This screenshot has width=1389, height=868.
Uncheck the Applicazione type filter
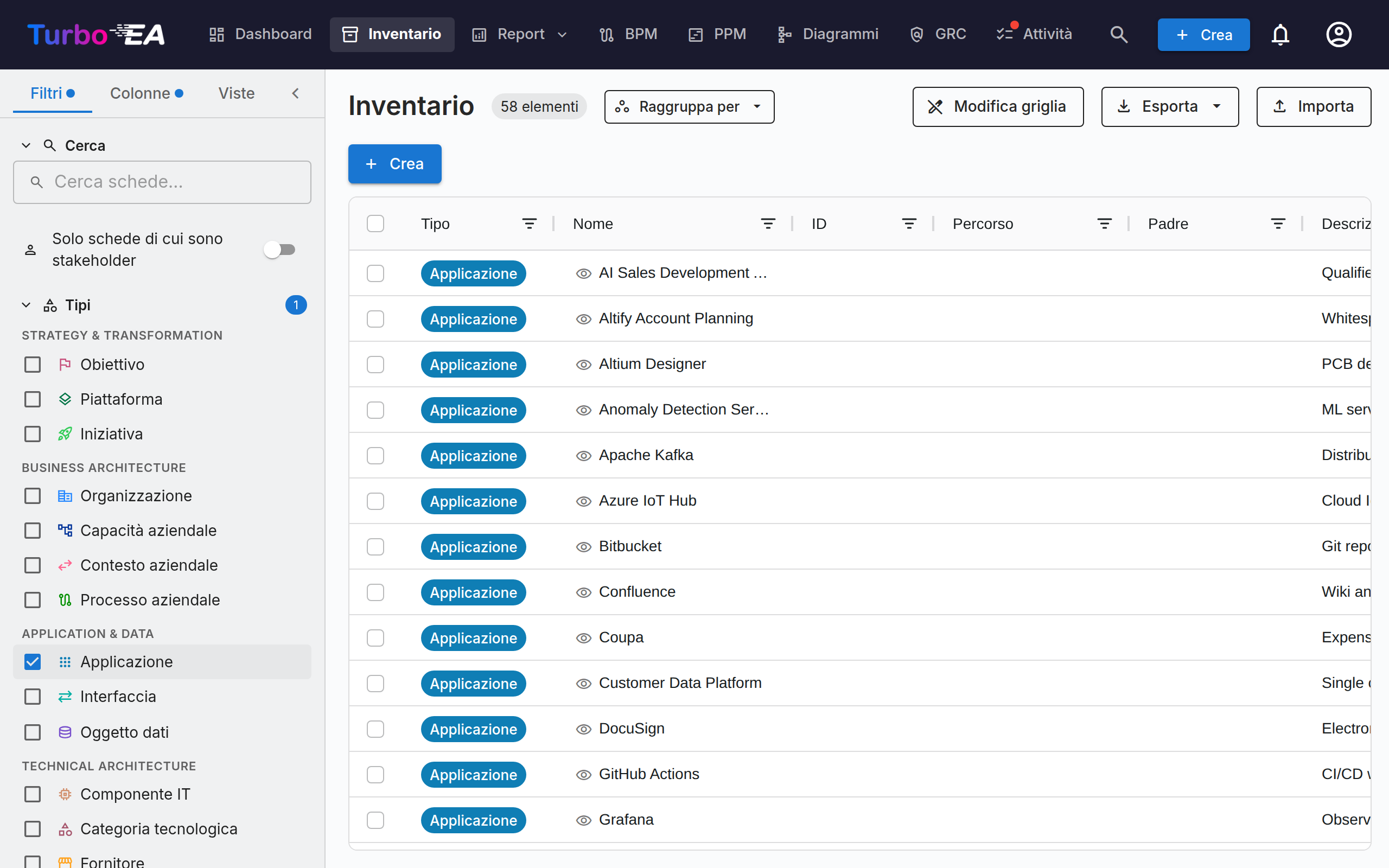(33, 662)
